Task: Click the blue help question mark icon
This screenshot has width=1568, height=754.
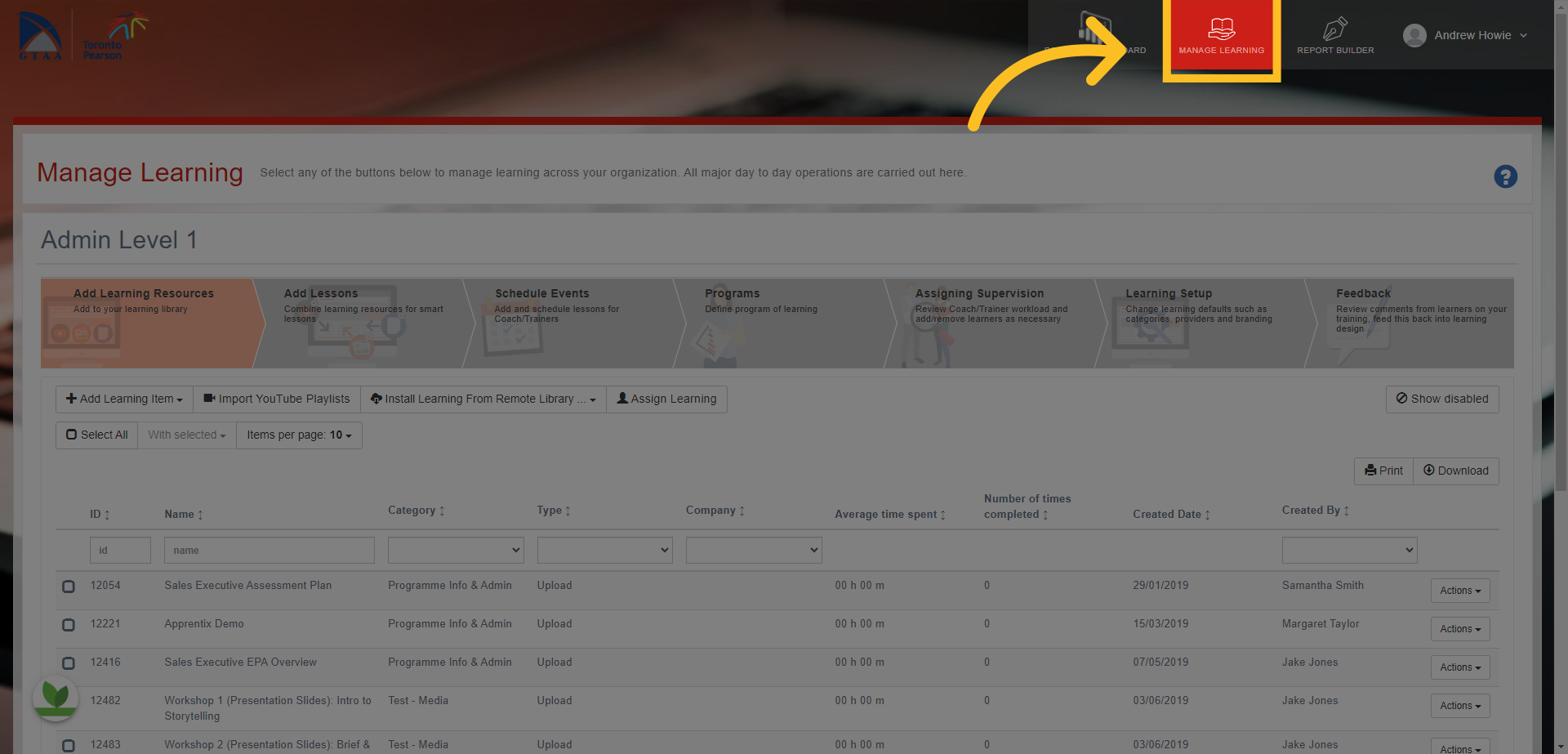Action: pos(1505,176)
